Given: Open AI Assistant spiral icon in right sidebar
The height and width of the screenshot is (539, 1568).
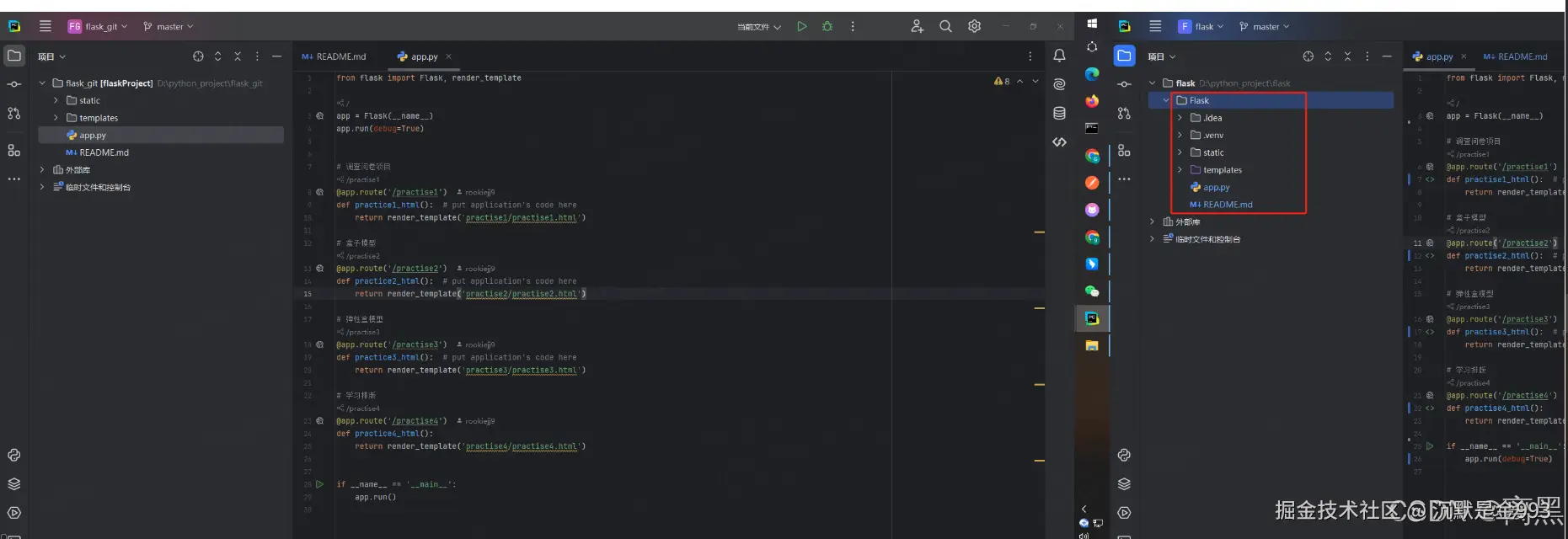Looking at the screenshot, I should (1060, 84).
